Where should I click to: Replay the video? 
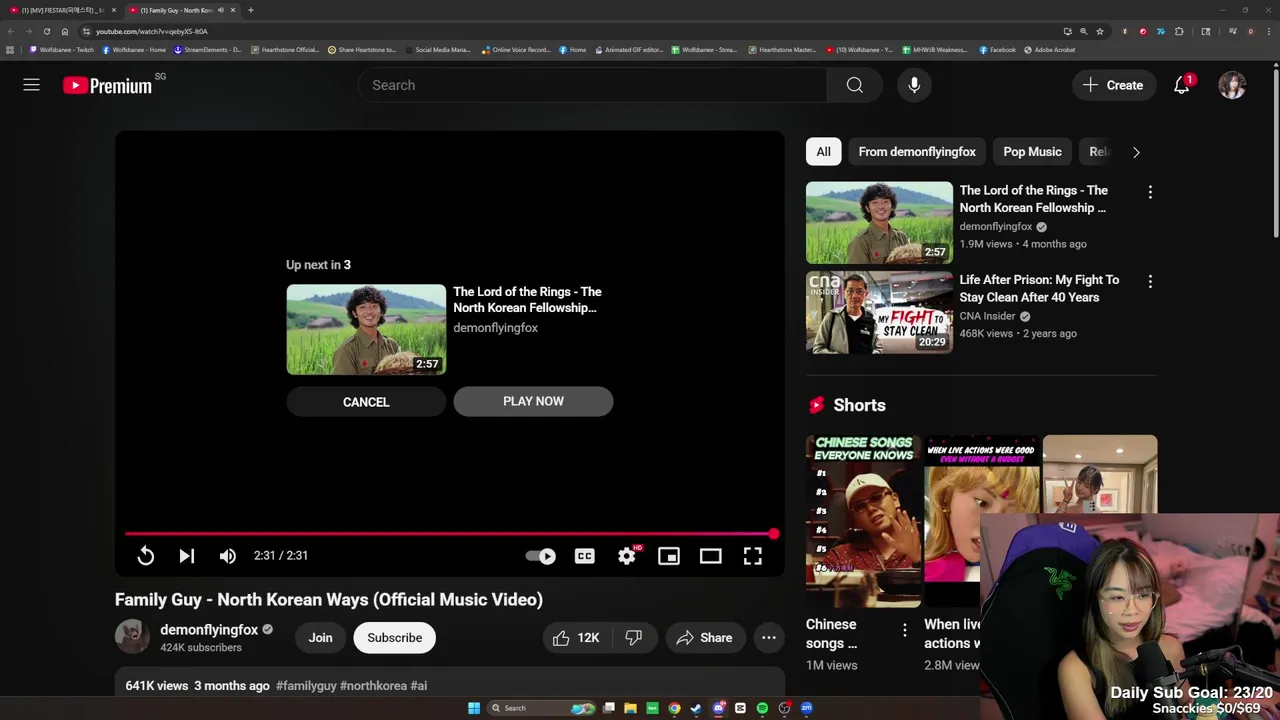tap(145, 556)
